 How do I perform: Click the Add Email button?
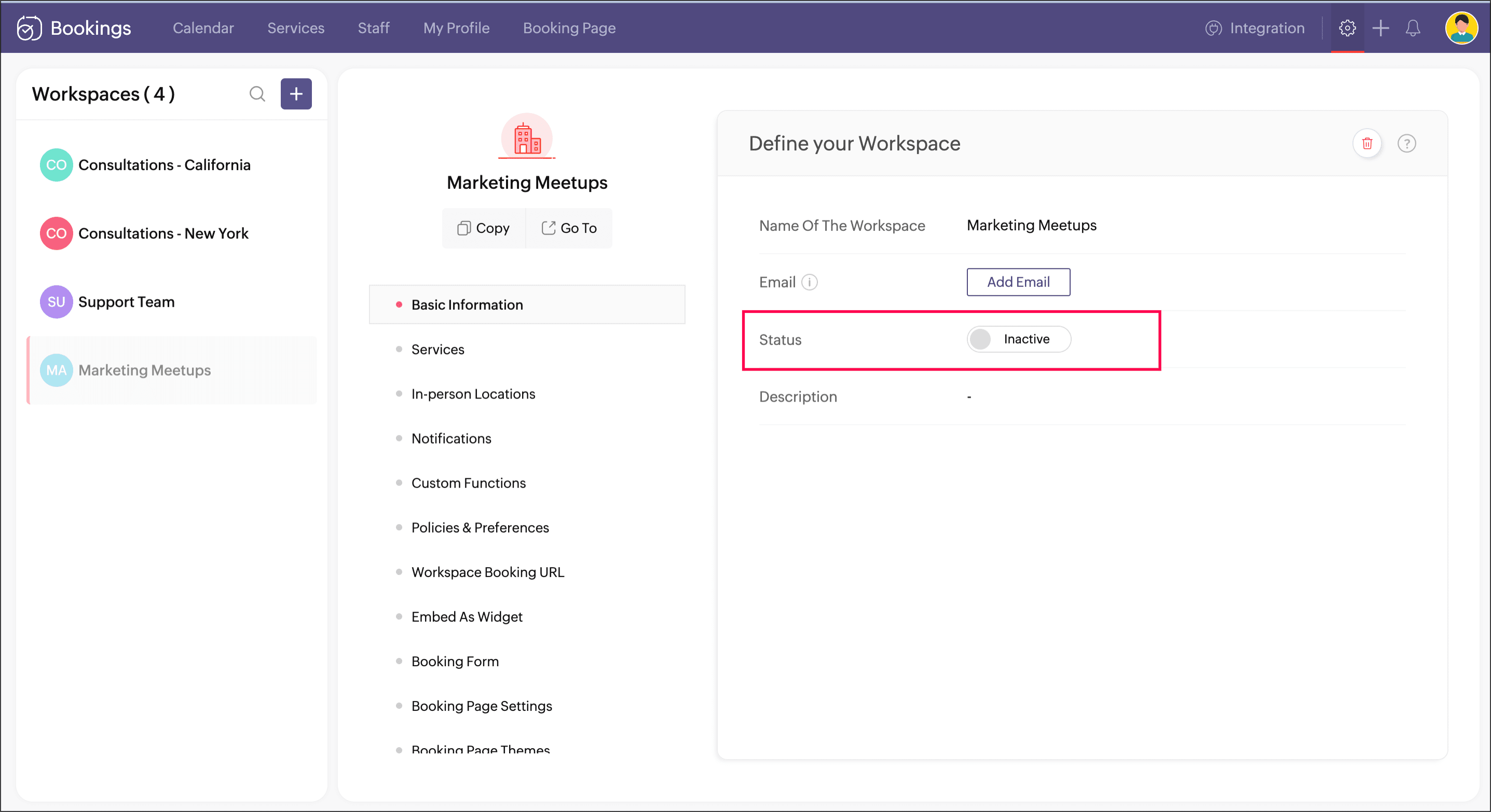click(x=1018, y=282)
